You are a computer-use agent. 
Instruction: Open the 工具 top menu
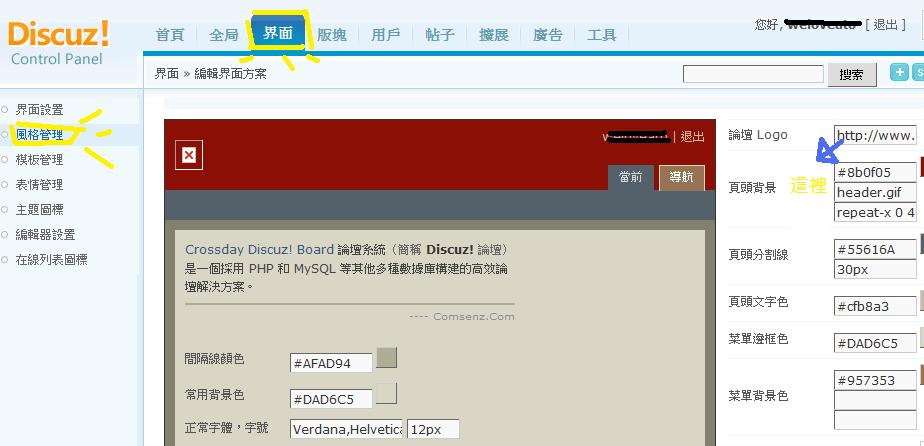click(602, 35)
